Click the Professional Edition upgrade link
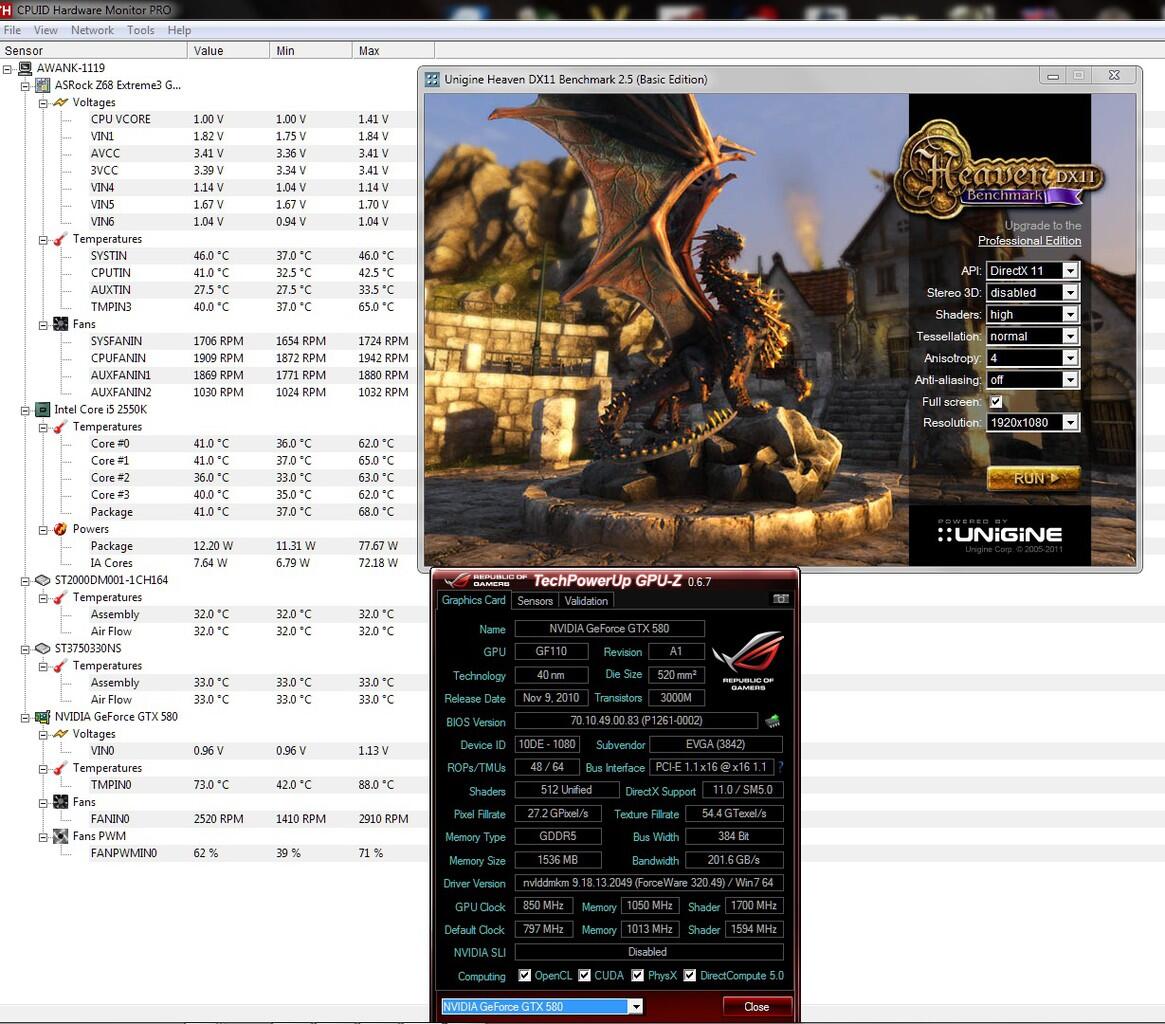 coord(1029,241)
